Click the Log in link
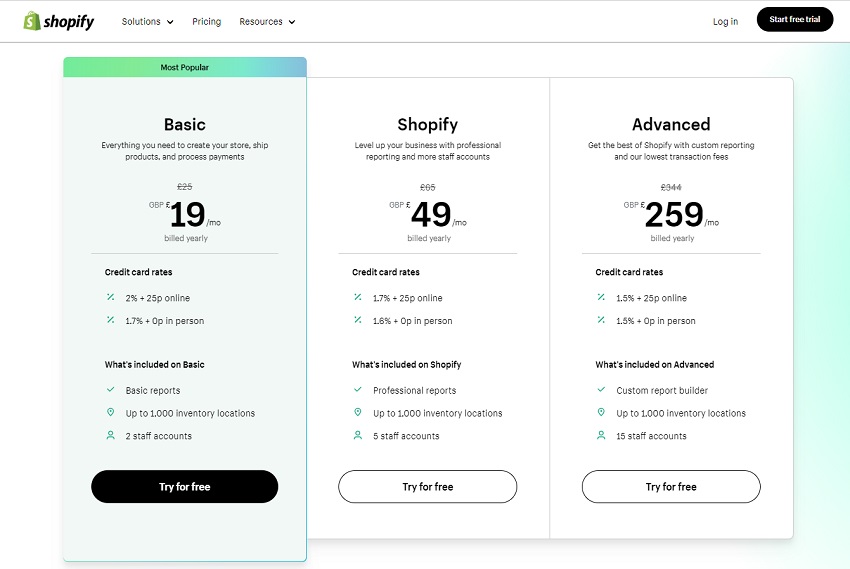The width and height of the screenshot is (850, 569). tap(725, 22)
